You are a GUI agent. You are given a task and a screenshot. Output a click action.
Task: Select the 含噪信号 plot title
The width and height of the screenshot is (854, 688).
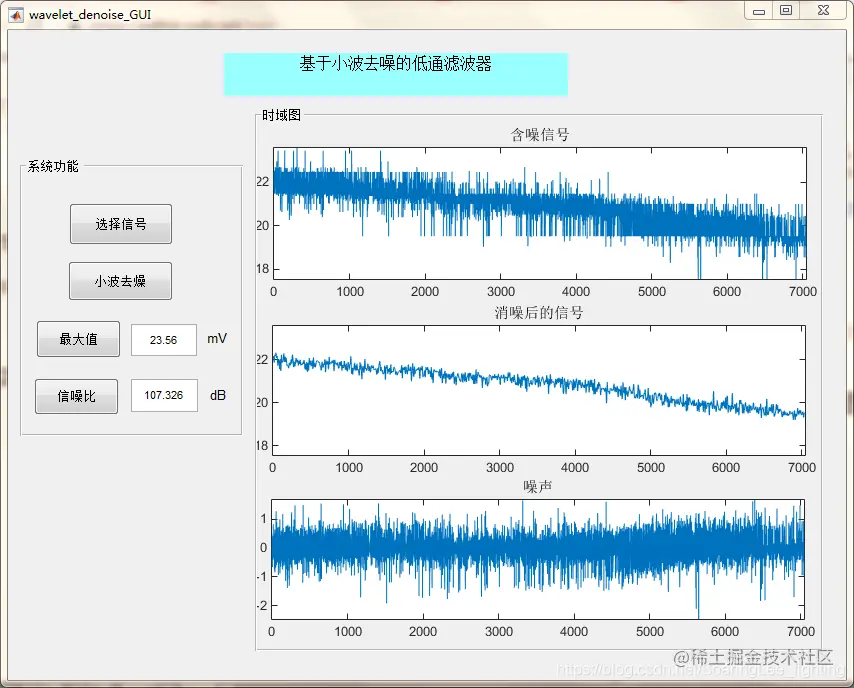pos(540,135)
